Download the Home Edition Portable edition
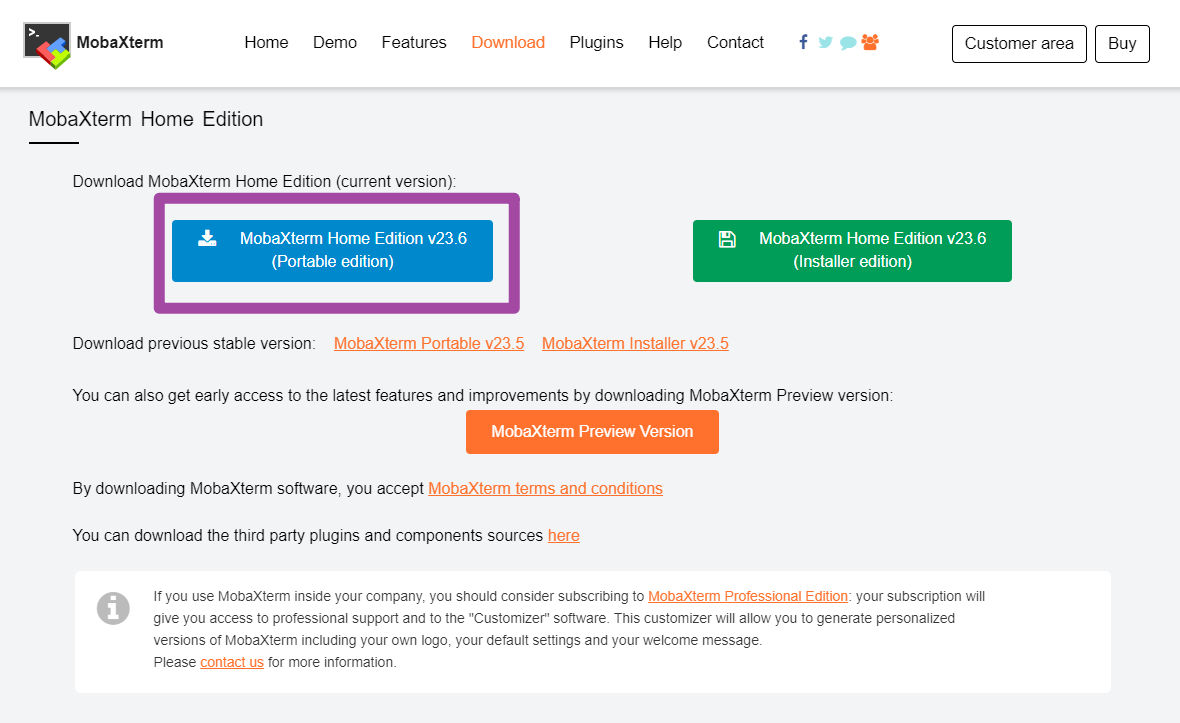The height and width of the screenshot is (723, 1180). coord(332,250)
